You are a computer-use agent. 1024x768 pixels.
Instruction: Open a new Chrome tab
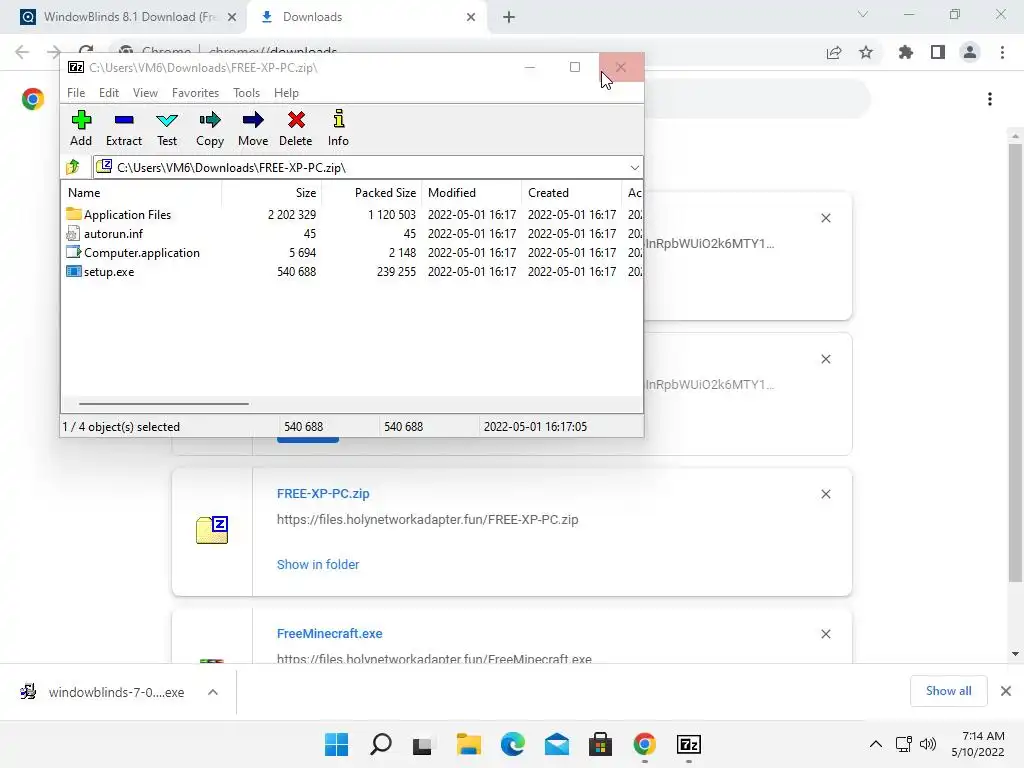click(x=509, y=17)
